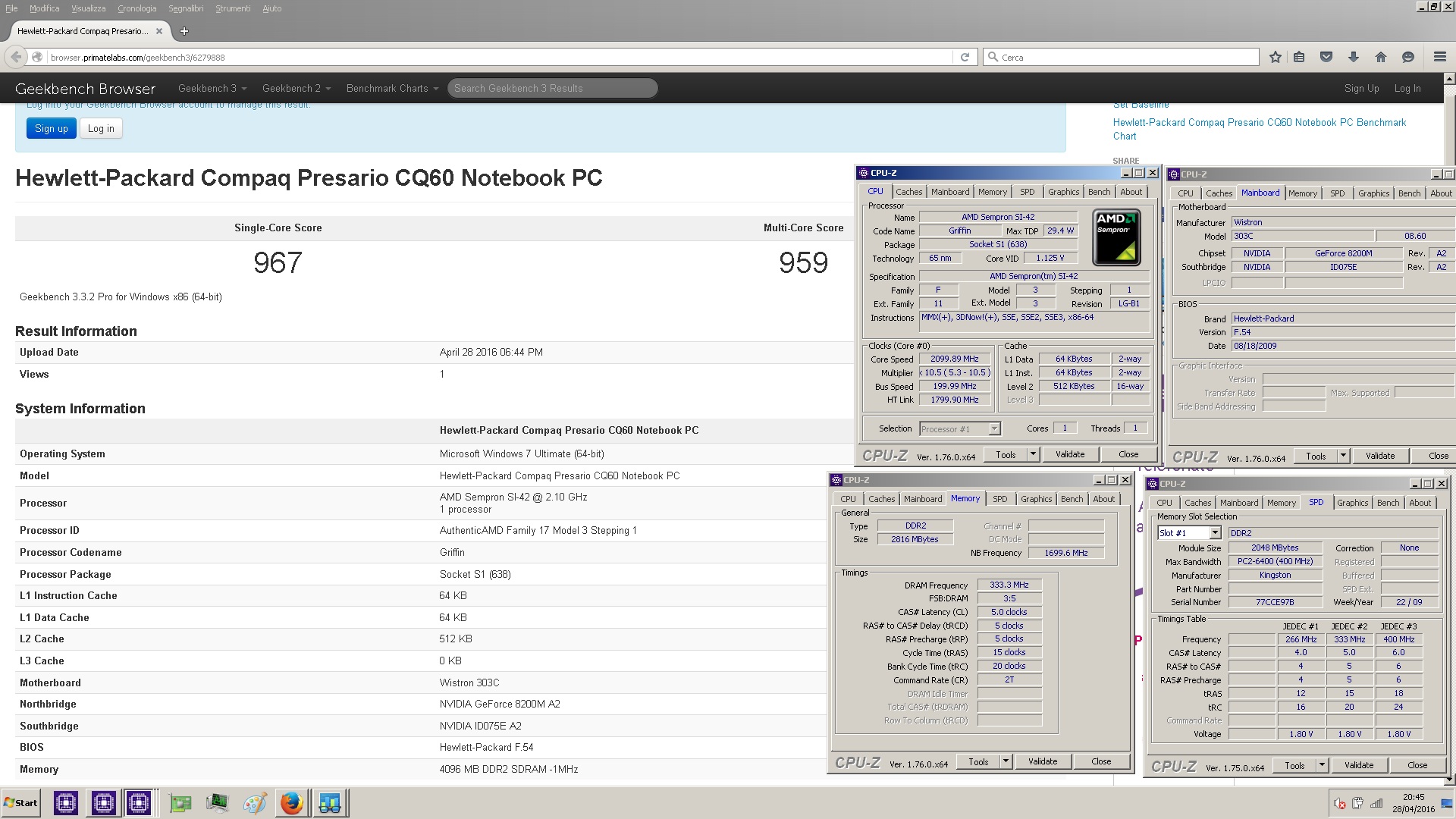1456x819 pixels.
Task: Click the browser back arrow button
Action: [x=16, y=57]
